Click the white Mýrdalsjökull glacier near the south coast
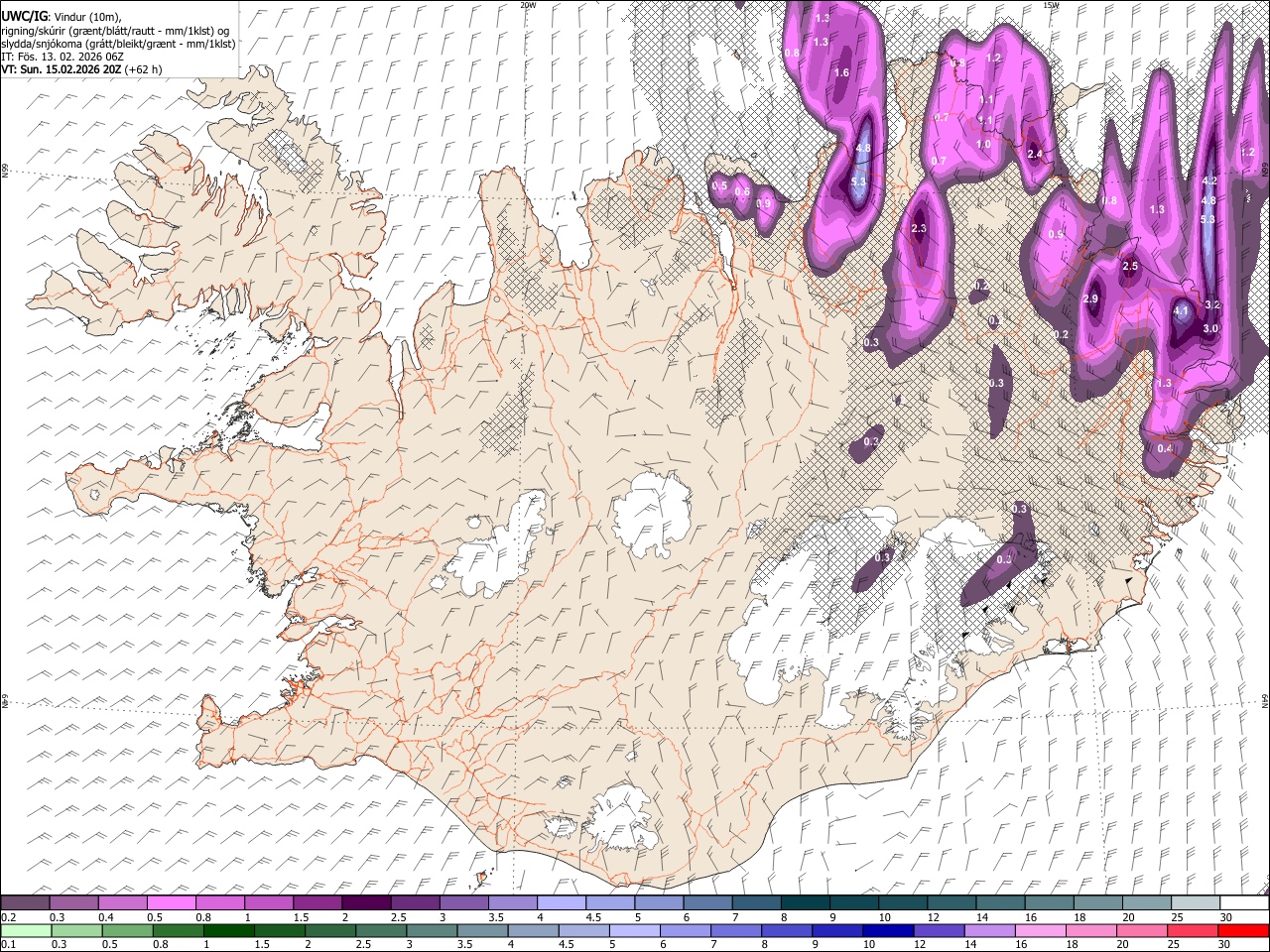 pos(622,817)
